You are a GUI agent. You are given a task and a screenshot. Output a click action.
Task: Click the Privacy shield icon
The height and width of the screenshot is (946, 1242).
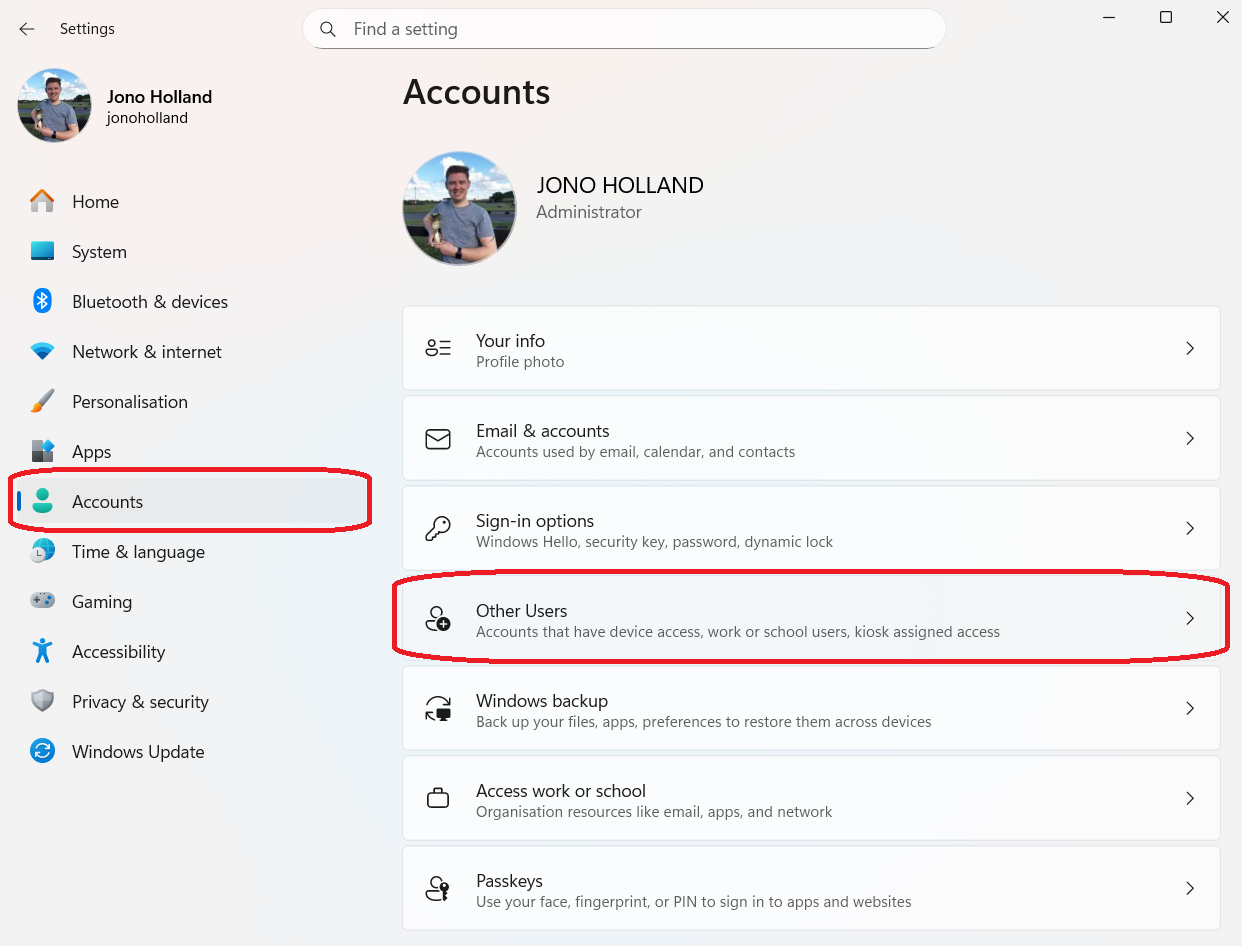pos(42,701)
